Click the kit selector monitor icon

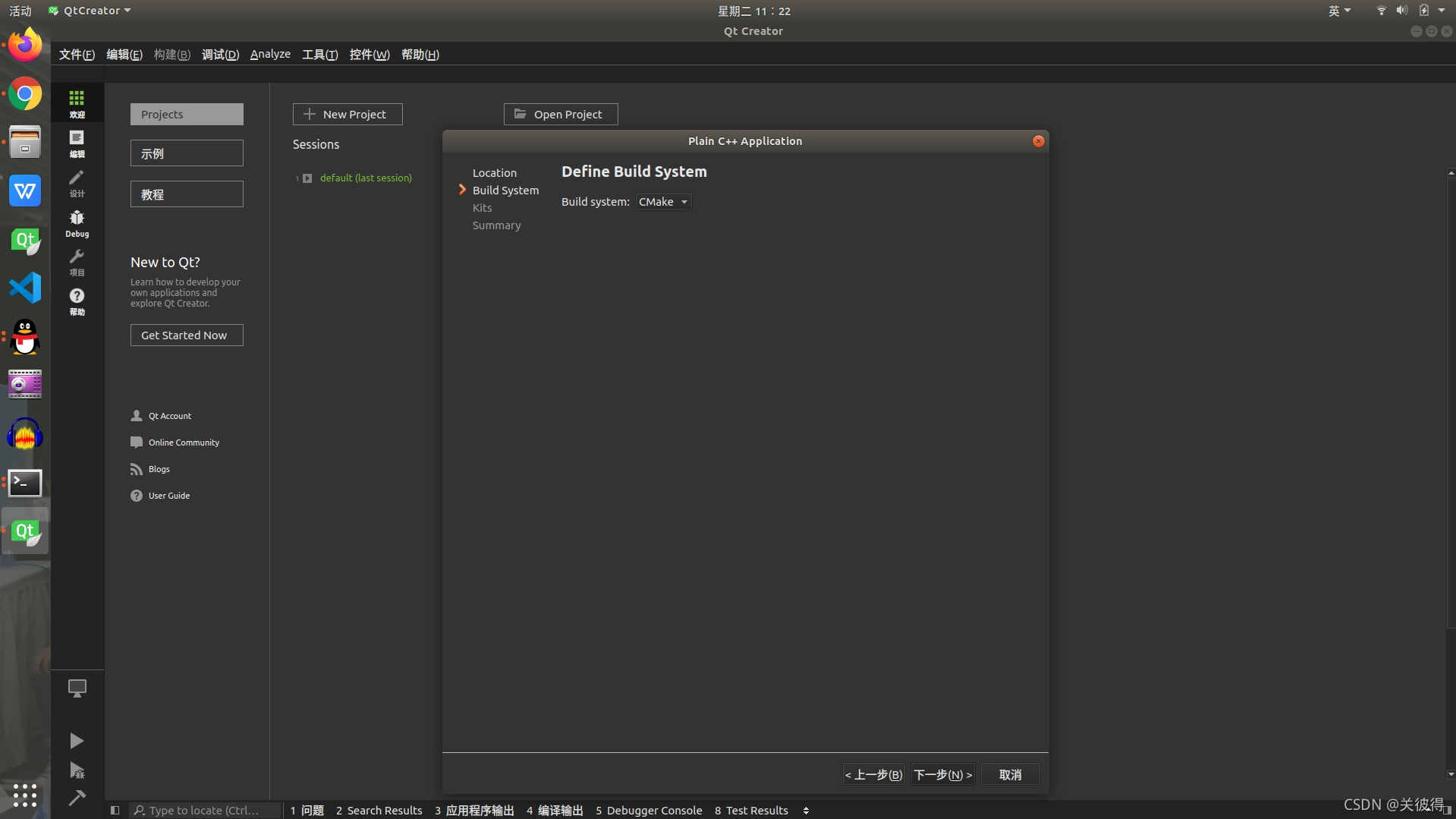[77, 688]
